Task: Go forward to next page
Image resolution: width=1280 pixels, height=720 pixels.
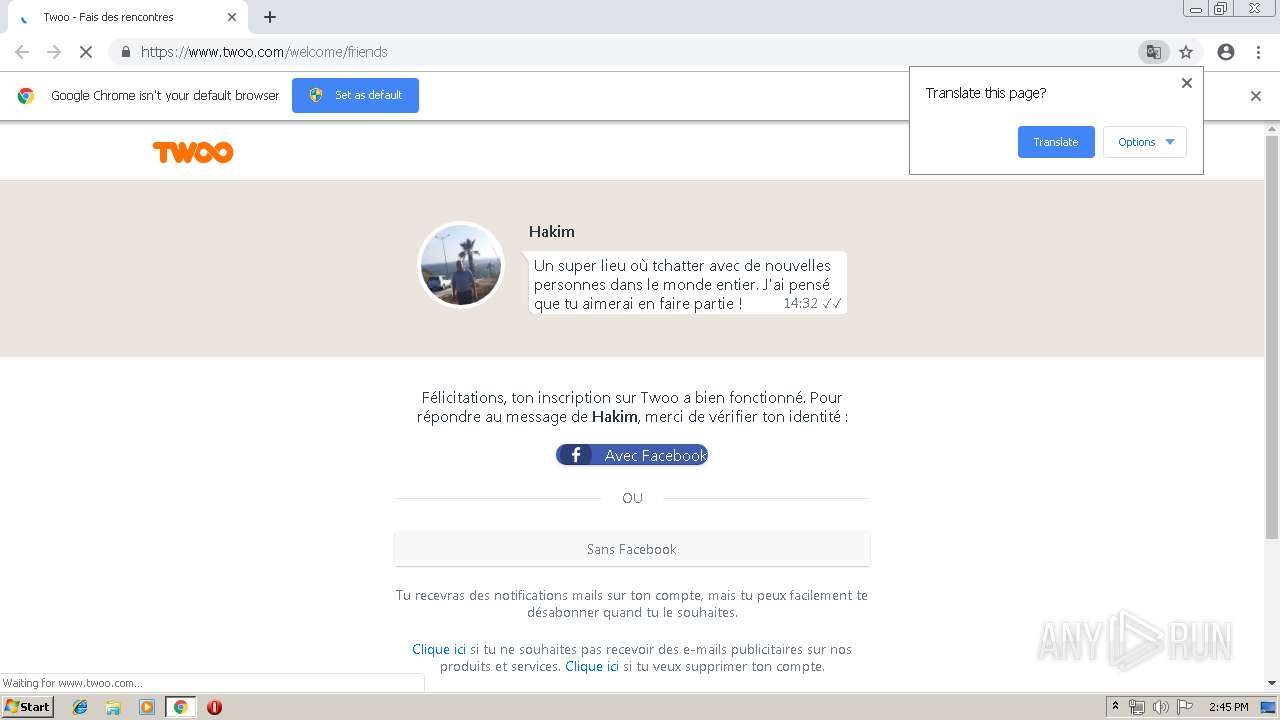Action: [54, 52]
